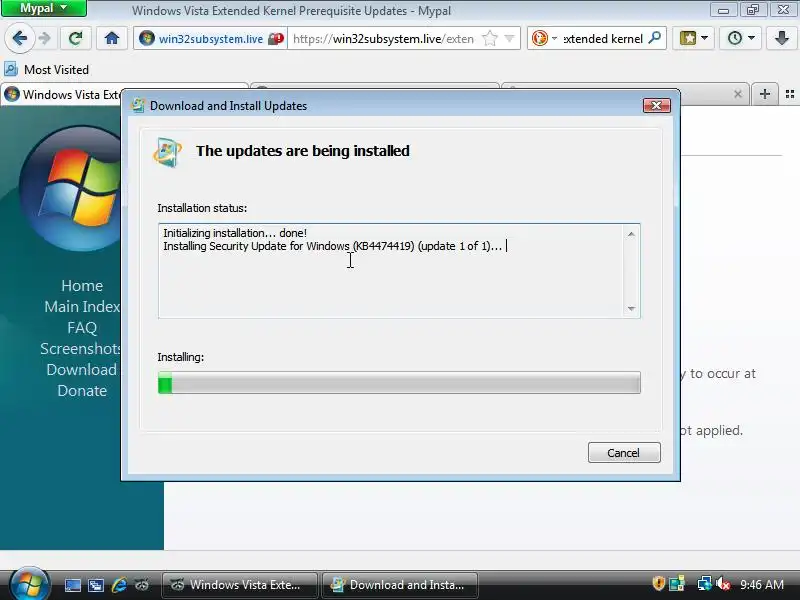Open a new tab with the plus button

[764, 94]
